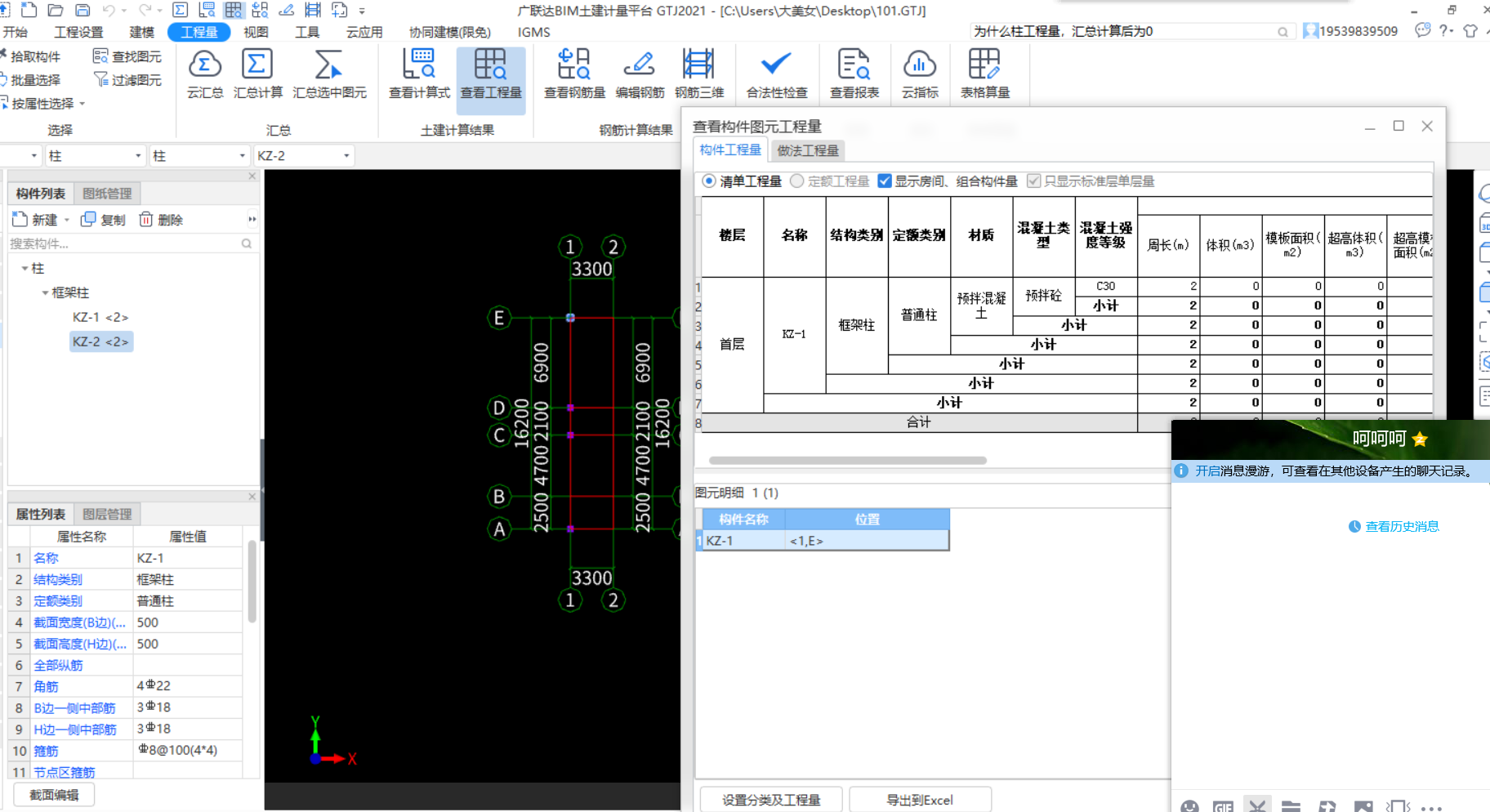Click the 4⌀22 角筋 value cell

[x=188, y=686]
